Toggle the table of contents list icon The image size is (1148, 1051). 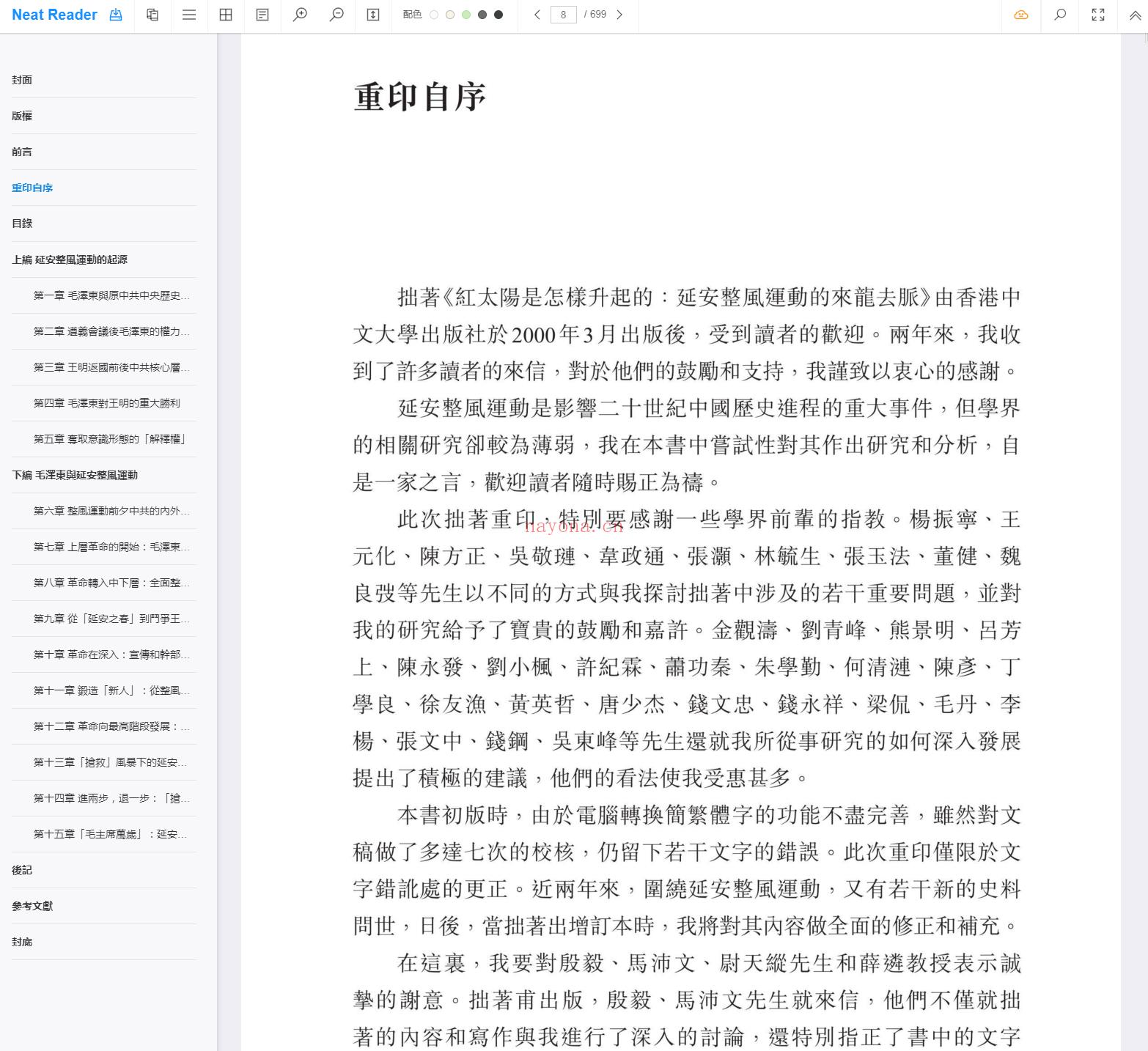tap(189, 15)
